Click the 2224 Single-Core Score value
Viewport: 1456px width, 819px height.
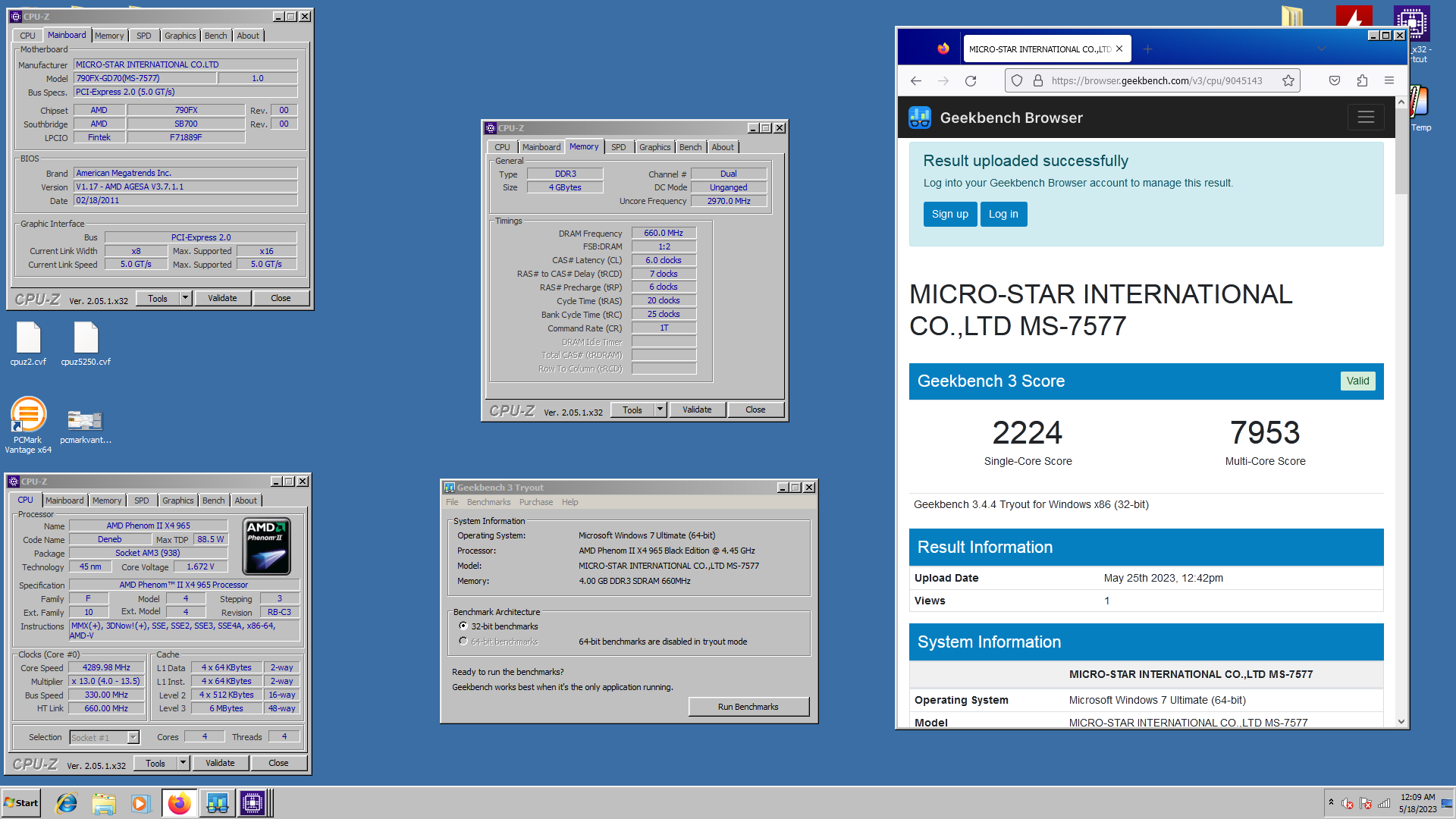(x=1028, y=433)
